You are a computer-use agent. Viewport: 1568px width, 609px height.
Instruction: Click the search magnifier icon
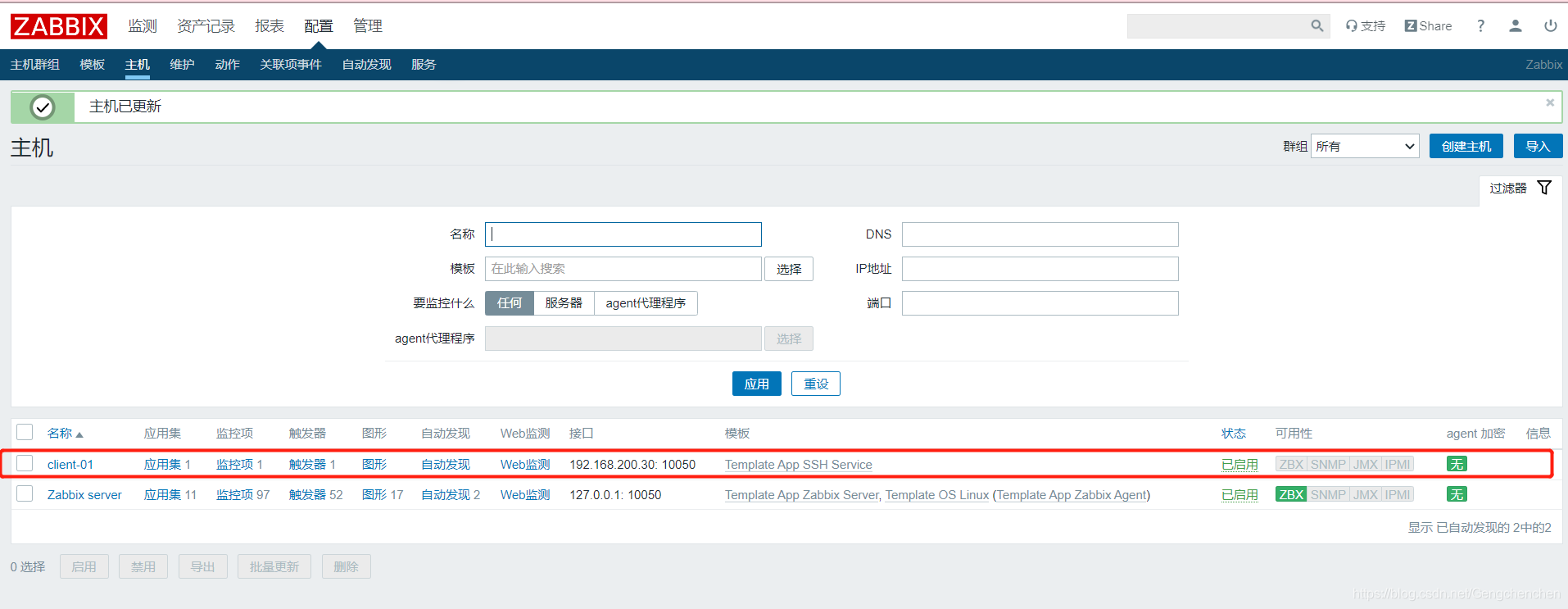point(1316,26)
